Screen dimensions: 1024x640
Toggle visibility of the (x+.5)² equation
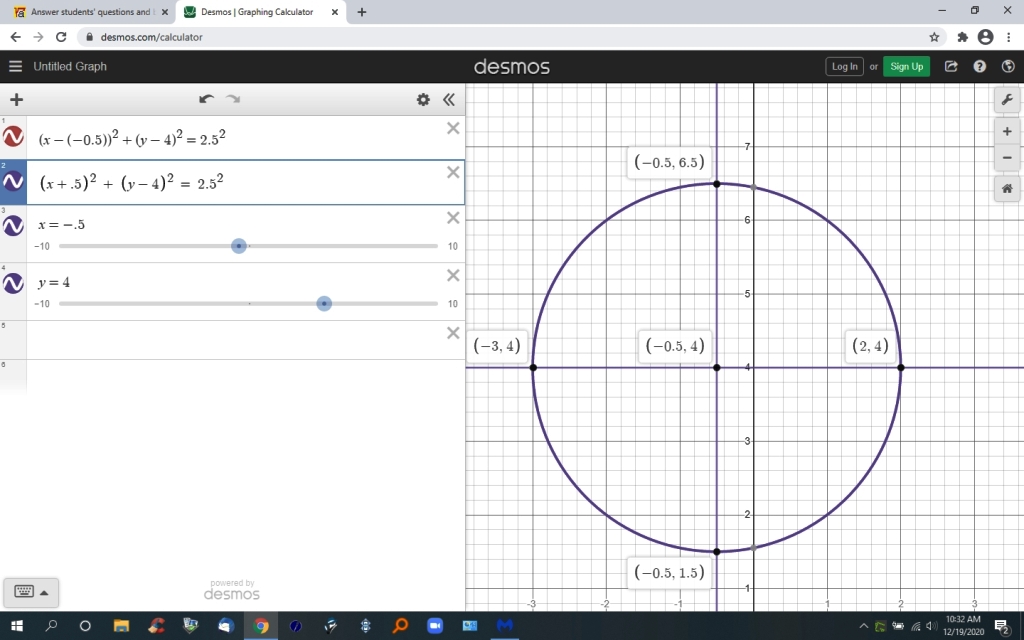coord(13,182)
